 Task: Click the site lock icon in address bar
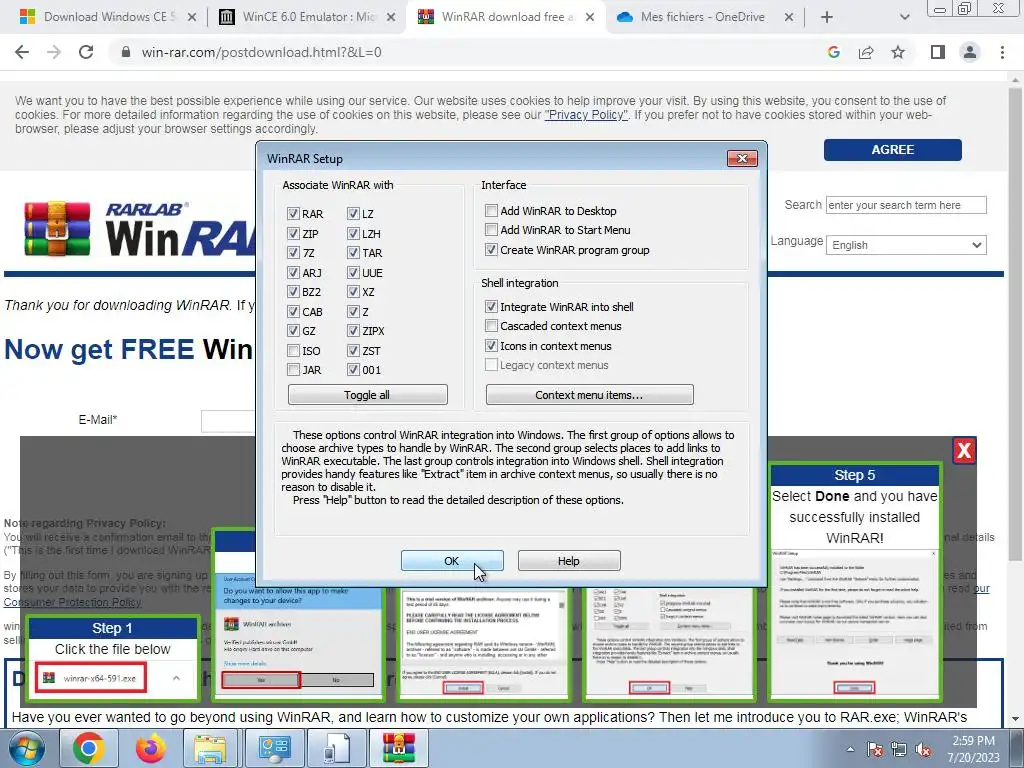click(126, 52)
